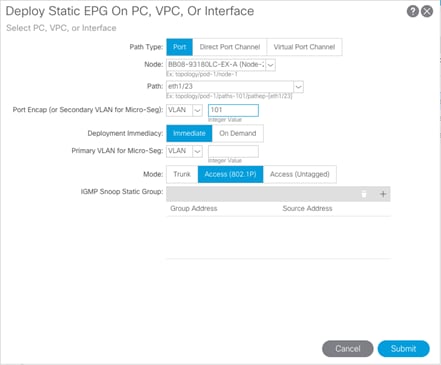This screenshot has height=365, width=441.
Task: Click the Submit button
Action: pos(403,349)
